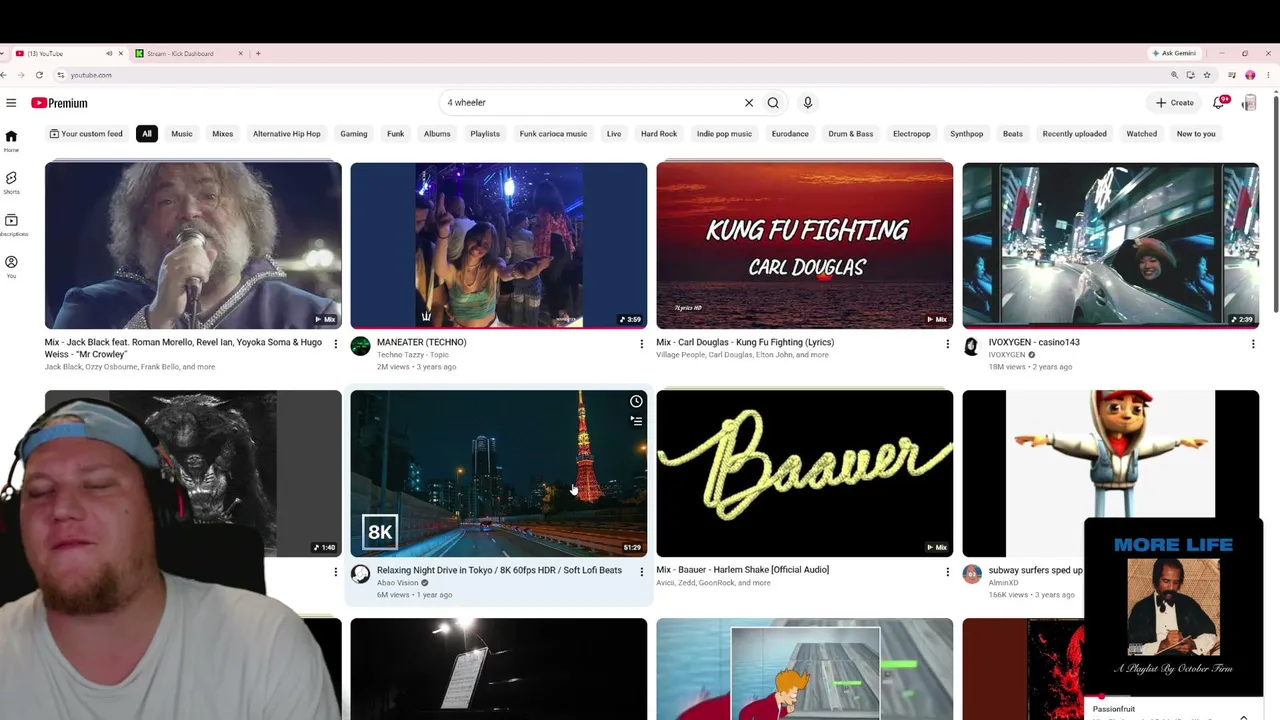Select the Alternative Hip Hop chip
Screen dimensions: 1280x720
(287, 134)
